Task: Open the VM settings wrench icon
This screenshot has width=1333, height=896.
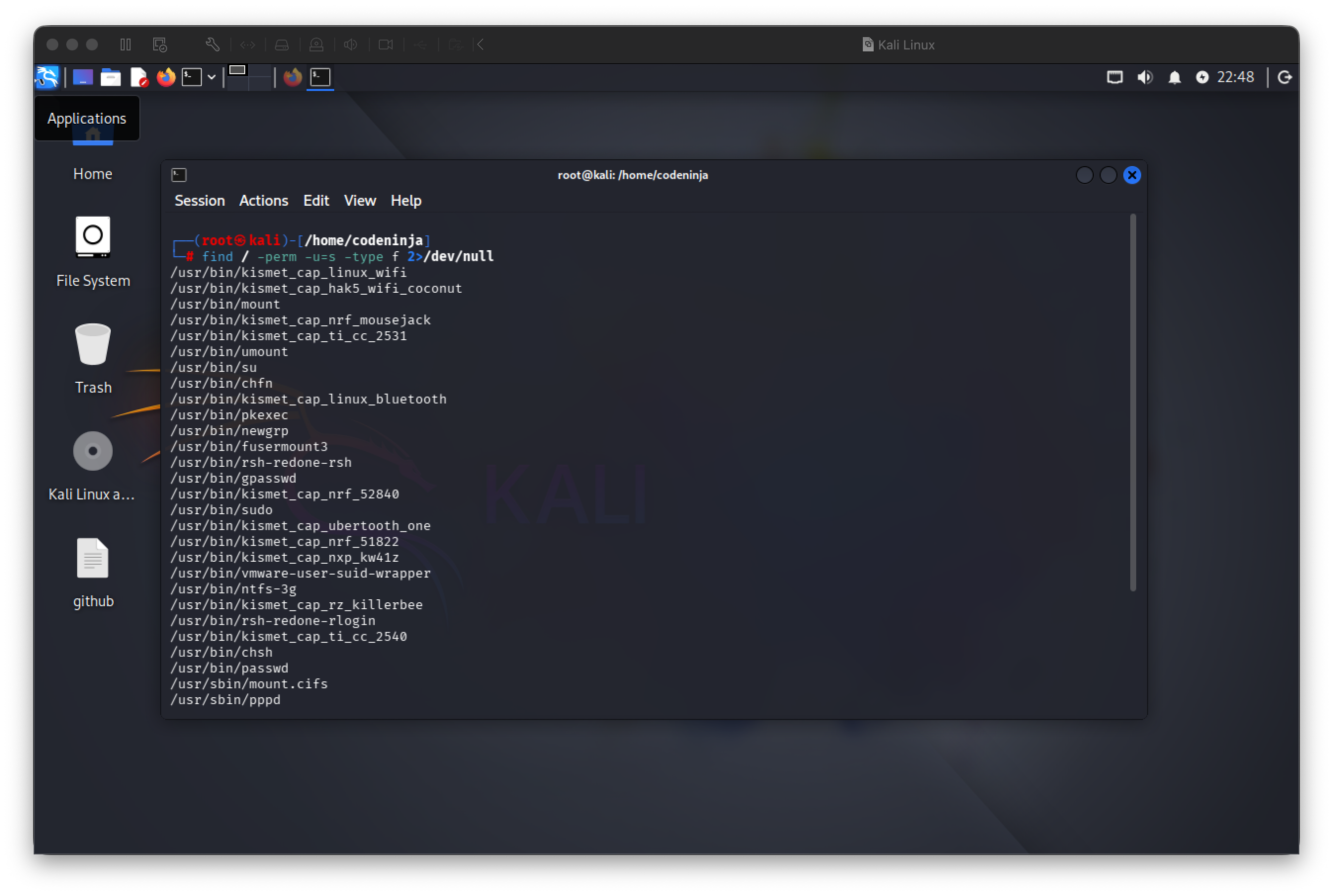Action: (213, 45)
